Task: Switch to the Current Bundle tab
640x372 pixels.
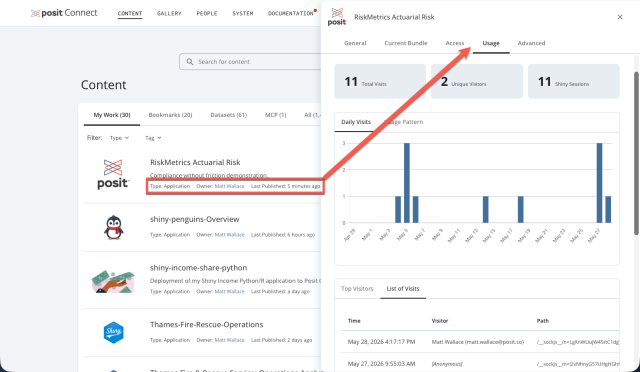Action: pyautogui.click(x=406, y=43)
